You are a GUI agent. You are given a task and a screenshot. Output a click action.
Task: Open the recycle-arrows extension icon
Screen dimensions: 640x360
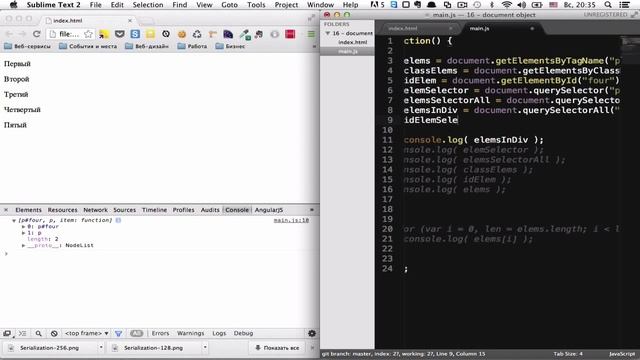tap(197, 34)
